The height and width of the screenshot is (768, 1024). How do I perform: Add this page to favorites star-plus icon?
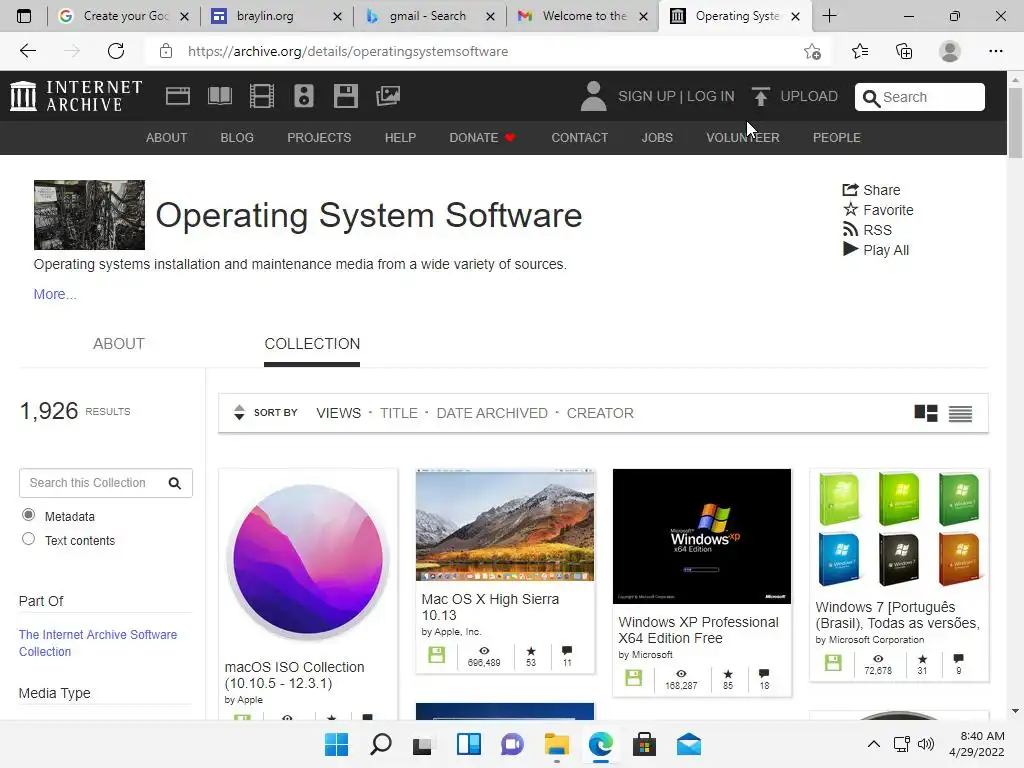(812, 52)
